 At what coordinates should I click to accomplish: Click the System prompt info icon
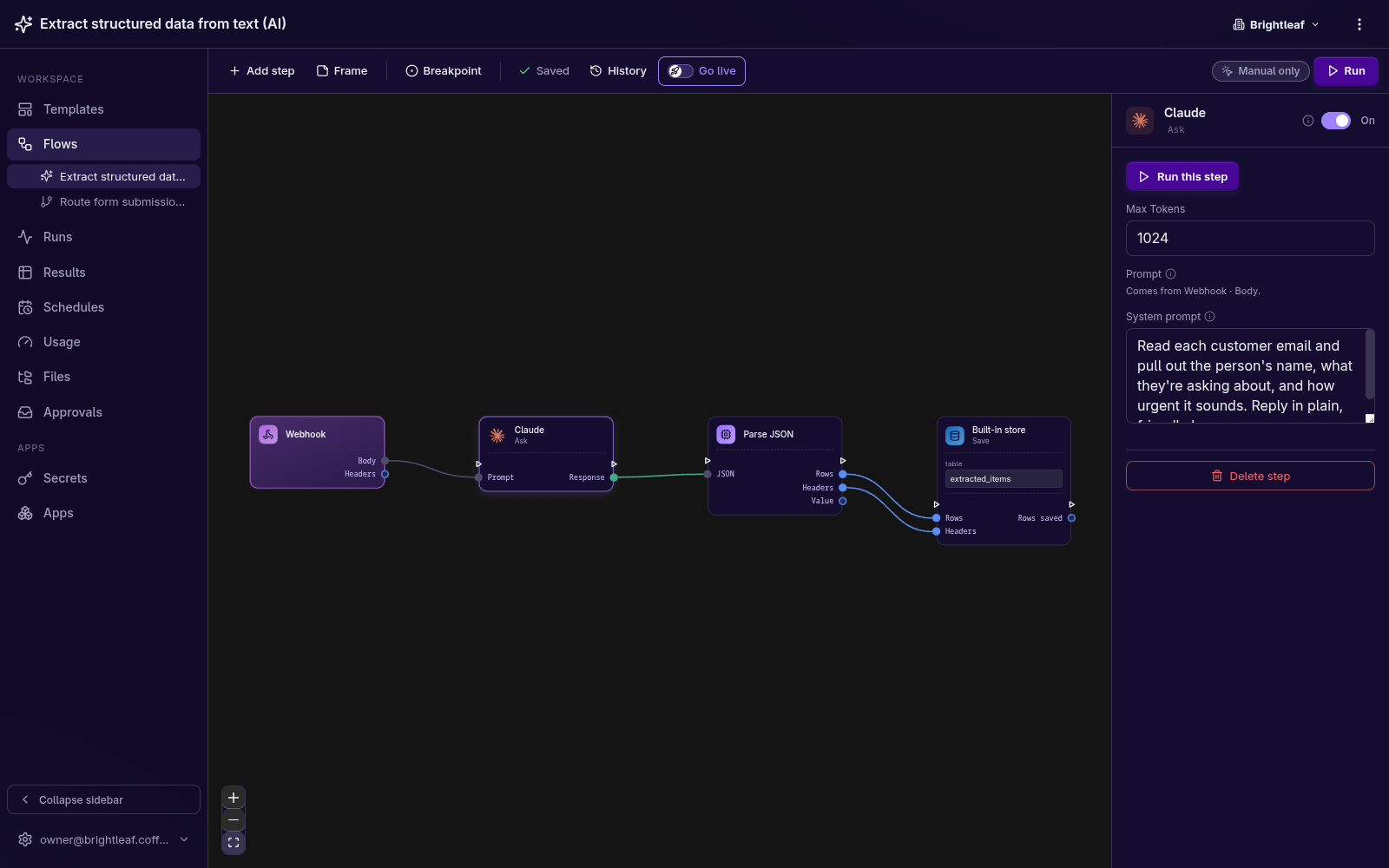point(1210,317)
